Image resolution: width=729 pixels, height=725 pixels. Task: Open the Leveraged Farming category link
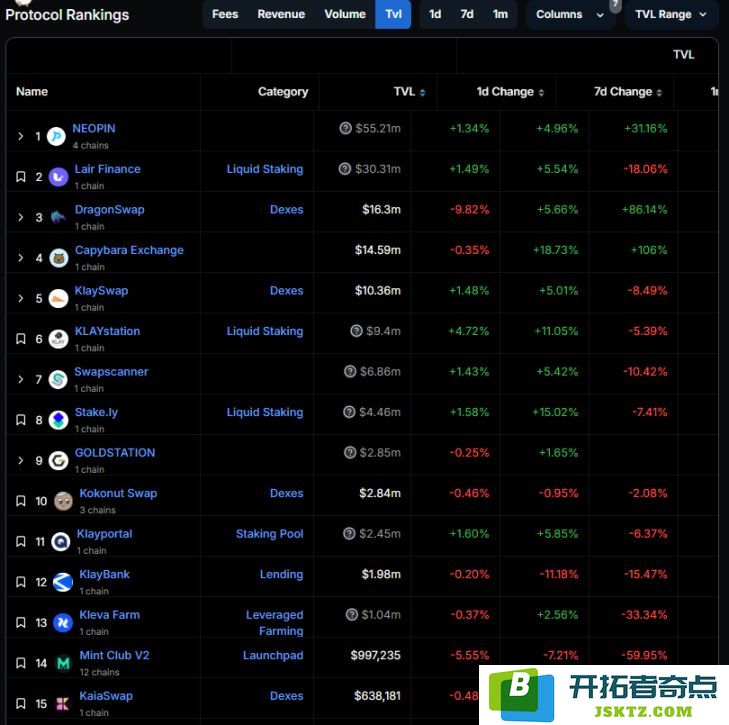click(x=274, y=623)
